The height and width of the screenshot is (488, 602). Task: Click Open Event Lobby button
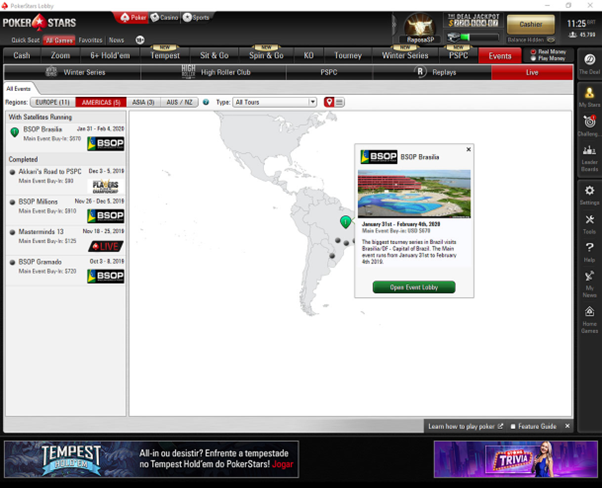click(414, 287)
